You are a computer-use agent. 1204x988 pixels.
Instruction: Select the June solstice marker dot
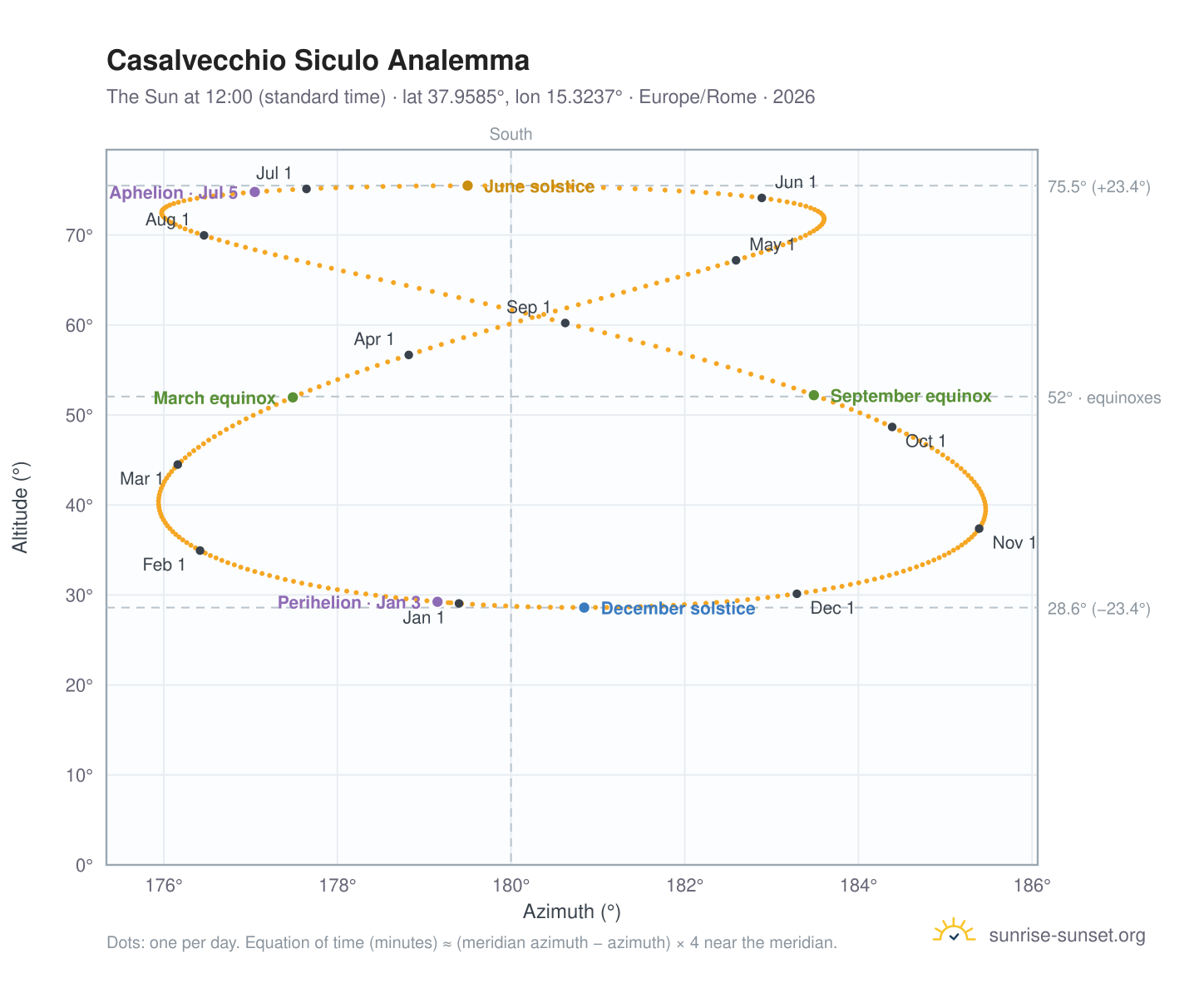click(467, 185)
